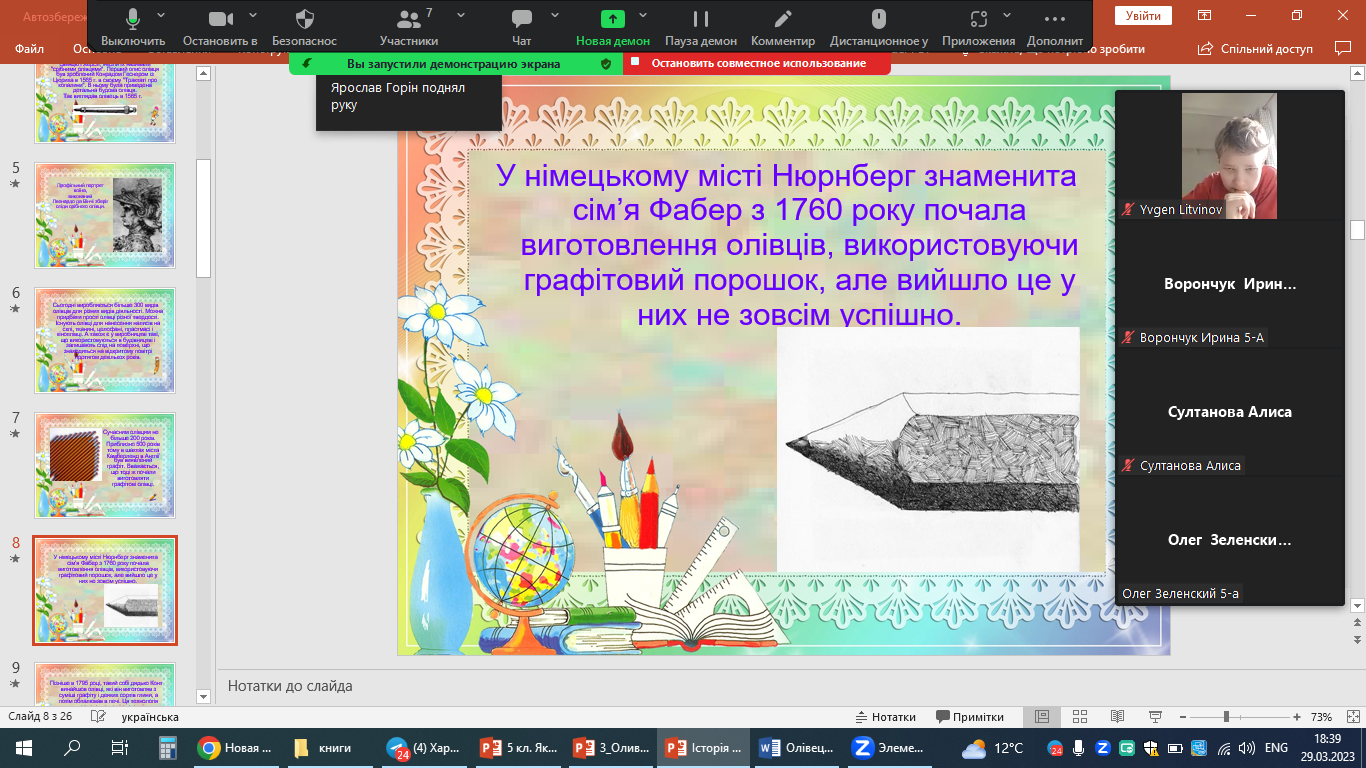
Task: Select slide 6 thumbnail
Action: tap(105, 341)
